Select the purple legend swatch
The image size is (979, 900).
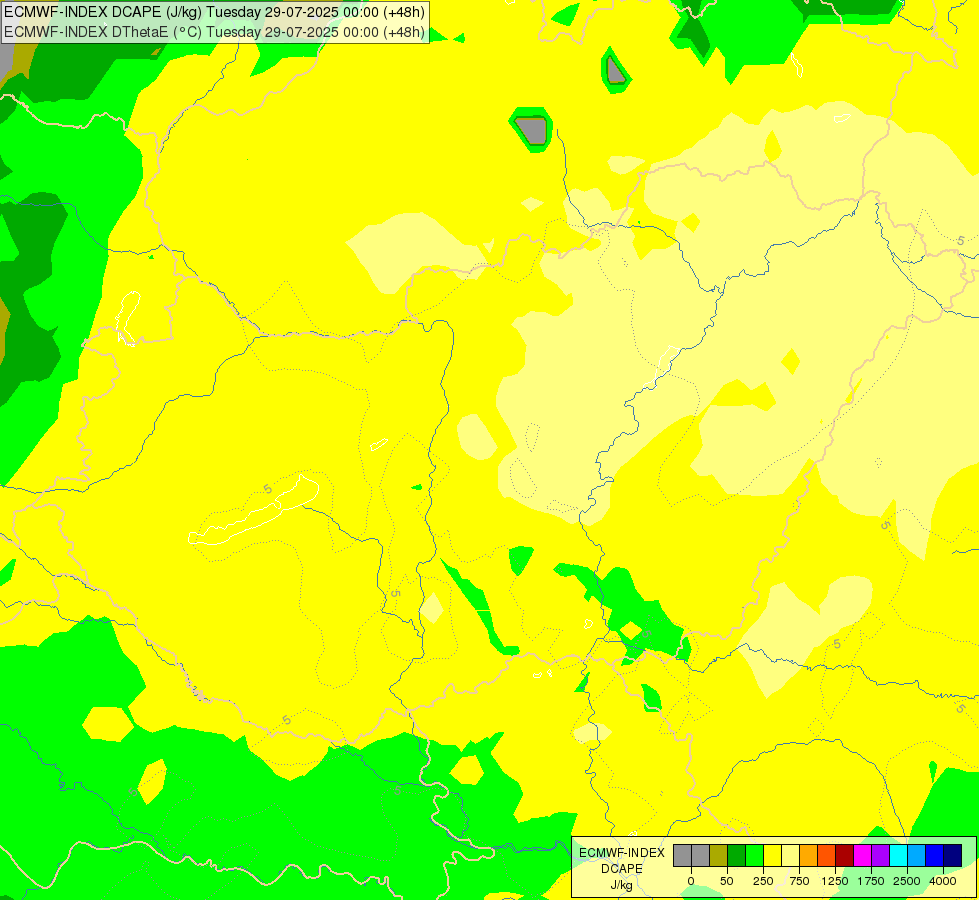tap(880, 856)
